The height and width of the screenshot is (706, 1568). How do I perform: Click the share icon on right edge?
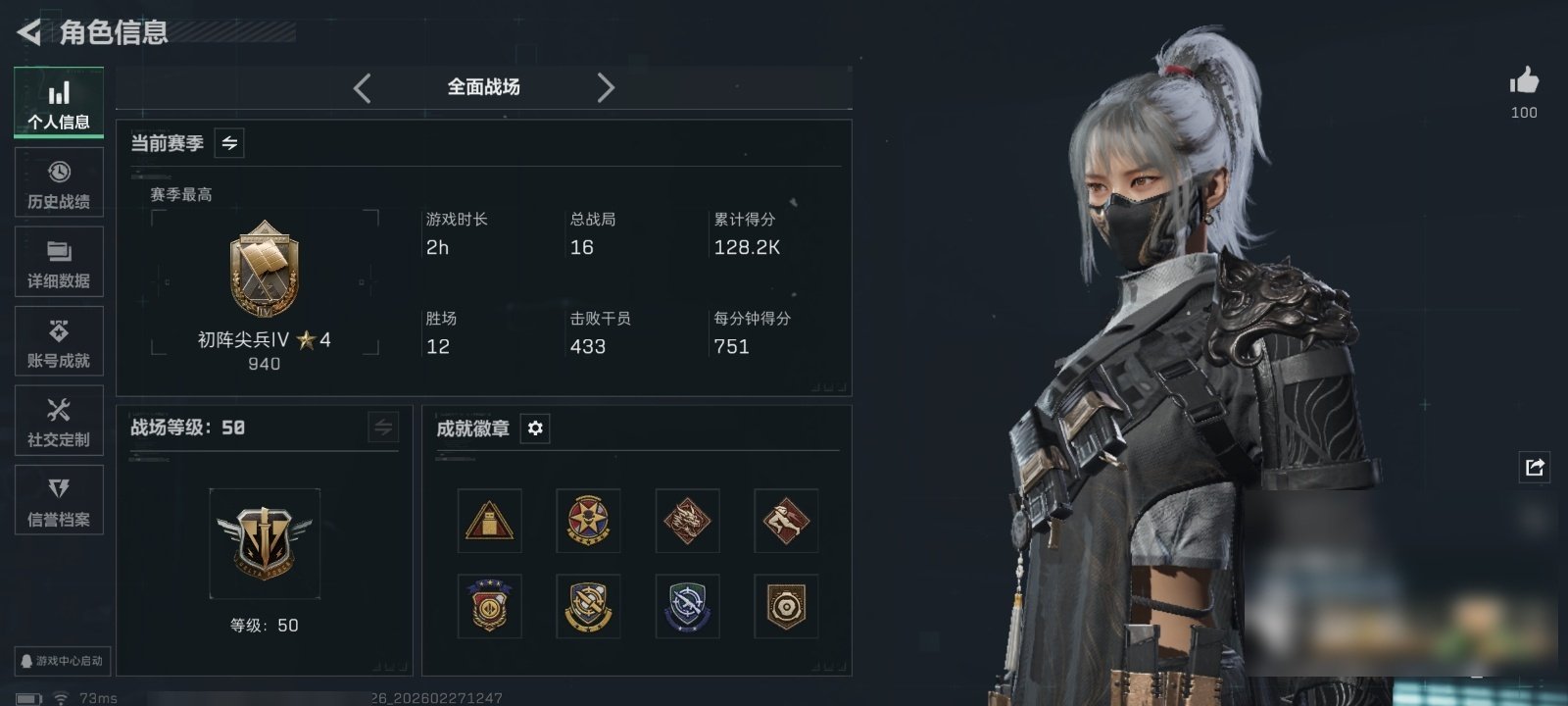click(1535, 467)
